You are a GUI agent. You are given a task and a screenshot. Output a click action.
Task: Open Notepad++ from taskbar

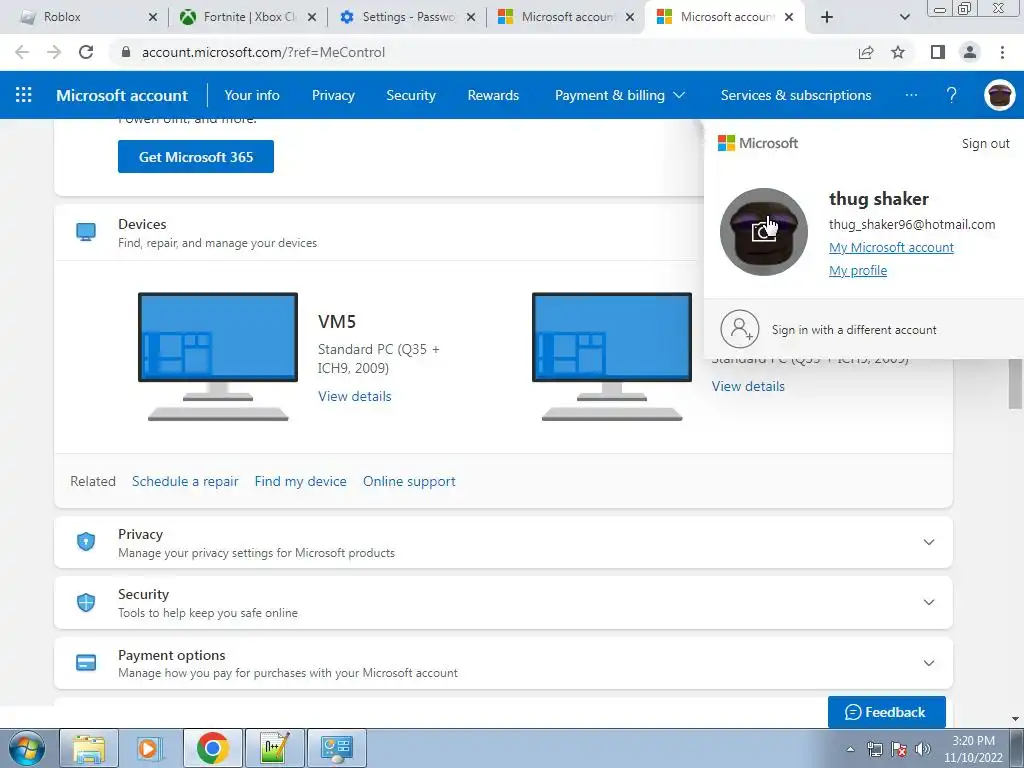pyautogui.click(x=274, y=748)
